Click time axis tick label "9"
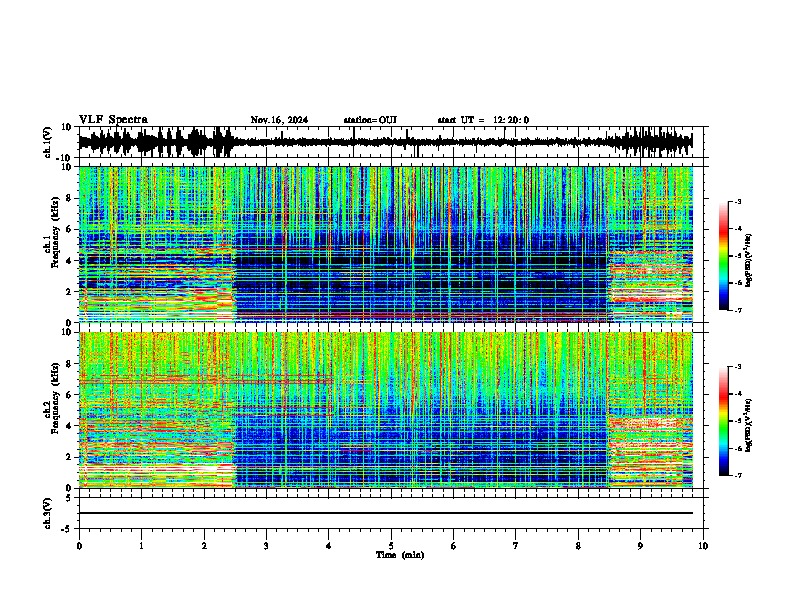The image size is (792, 612). 640,546
